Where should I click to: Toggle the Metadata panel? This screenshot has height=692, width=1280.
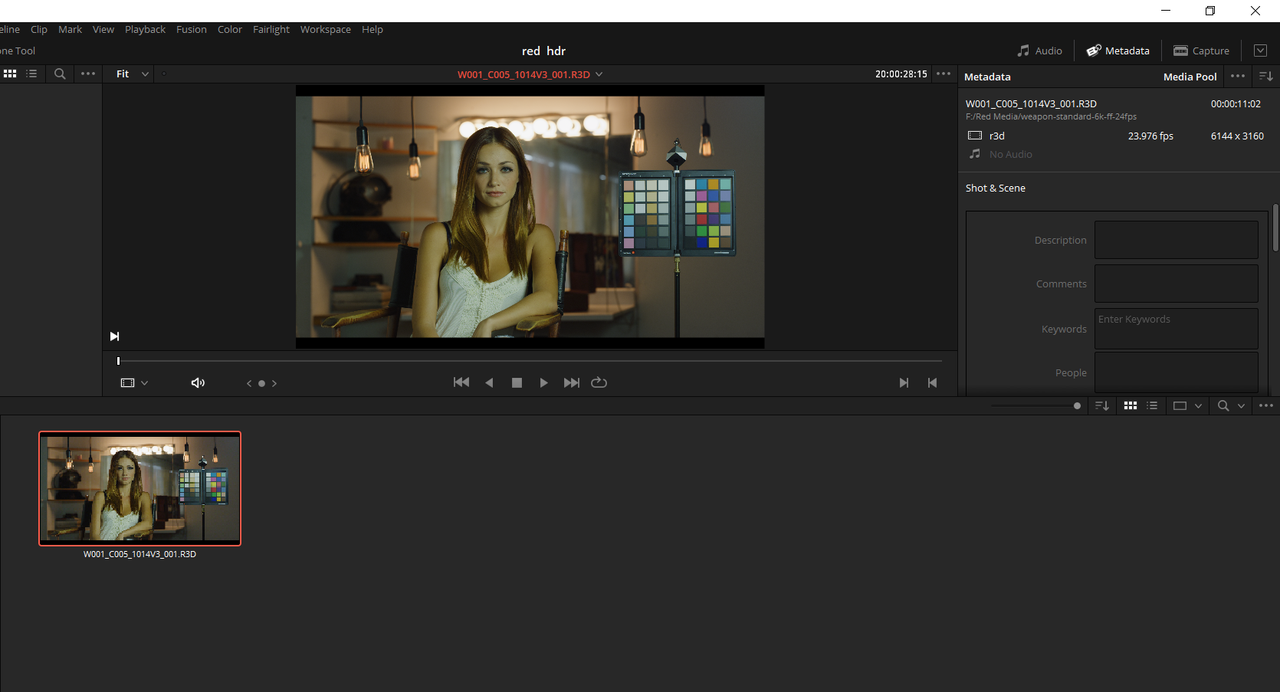pos(1118,51)
